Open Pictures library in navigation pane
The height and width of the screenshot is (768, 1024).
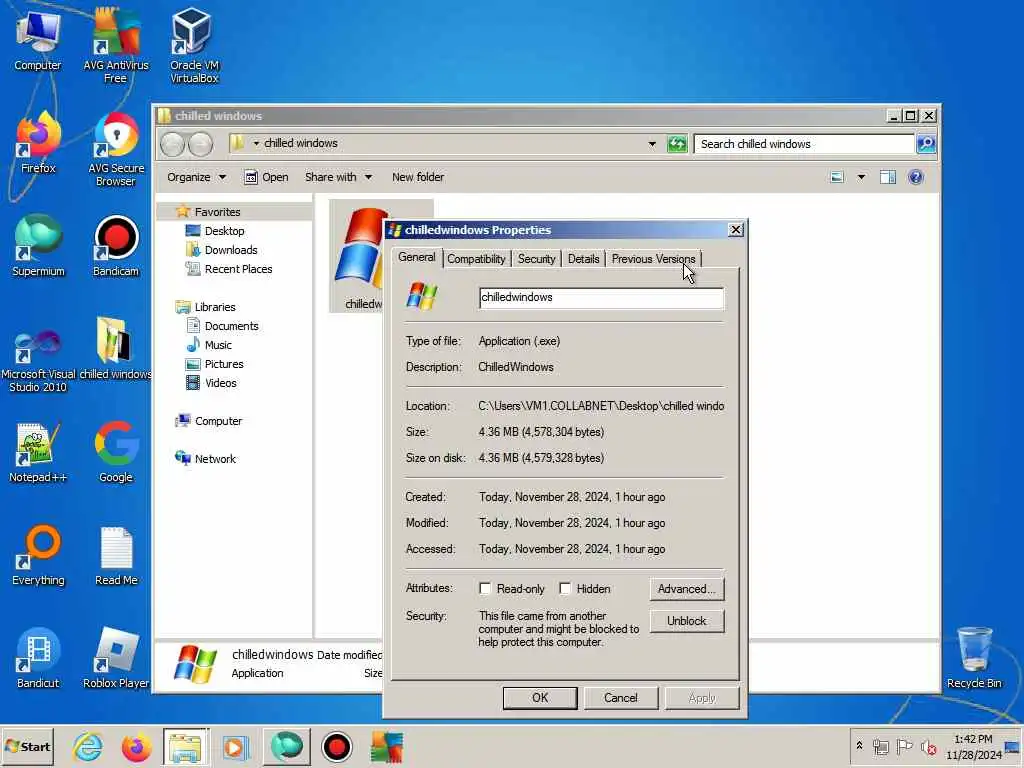click(215, 364)
